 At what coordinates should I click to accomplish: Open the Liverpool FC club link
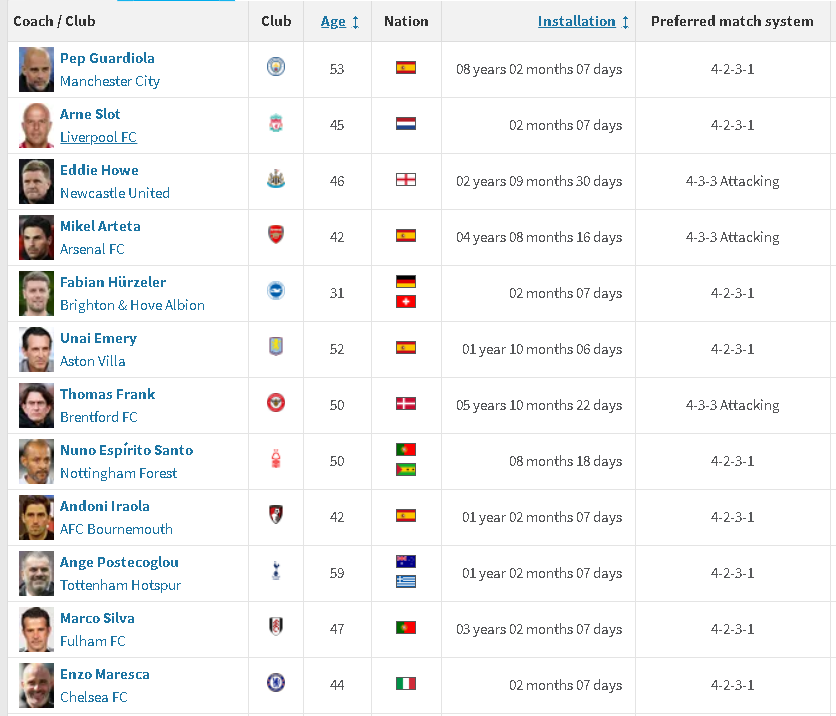click(x=98, y=137)
